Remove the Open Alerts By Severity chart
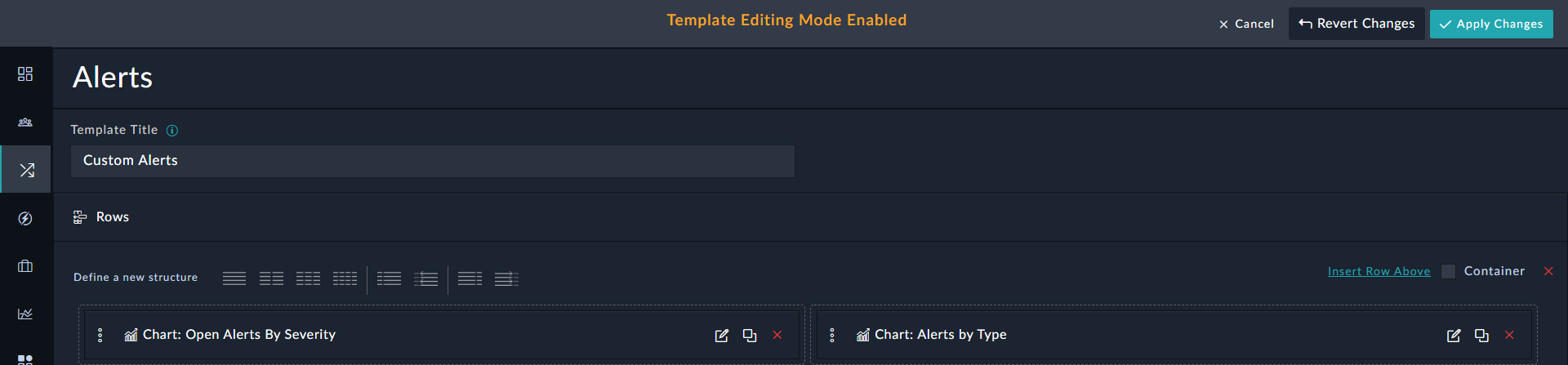1568x365 pixels. [777, 335]
